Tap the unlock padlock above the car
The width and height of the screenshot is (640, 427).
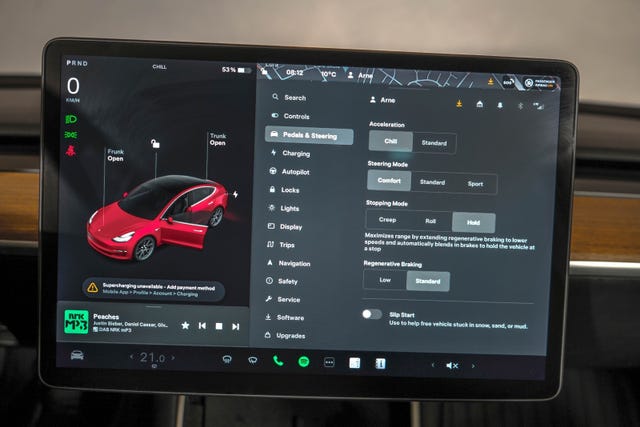tap(155, 143)
